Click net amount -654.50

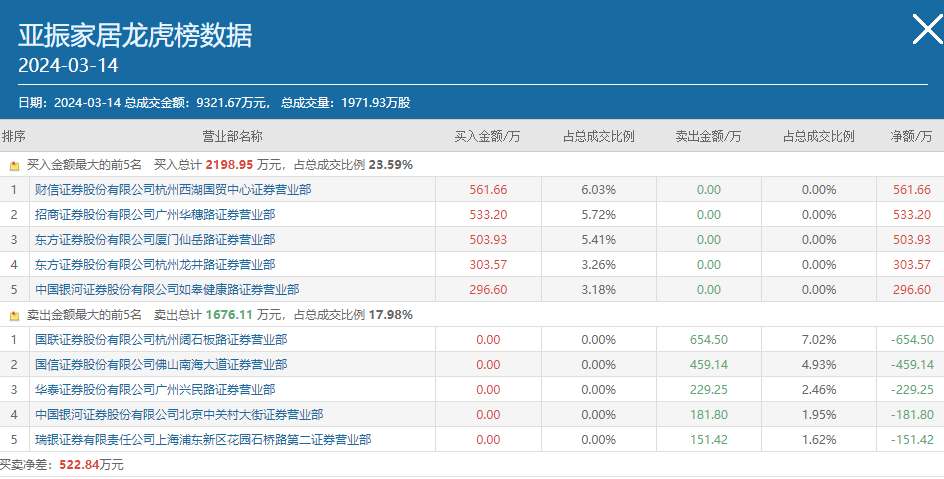pos(912,340)
